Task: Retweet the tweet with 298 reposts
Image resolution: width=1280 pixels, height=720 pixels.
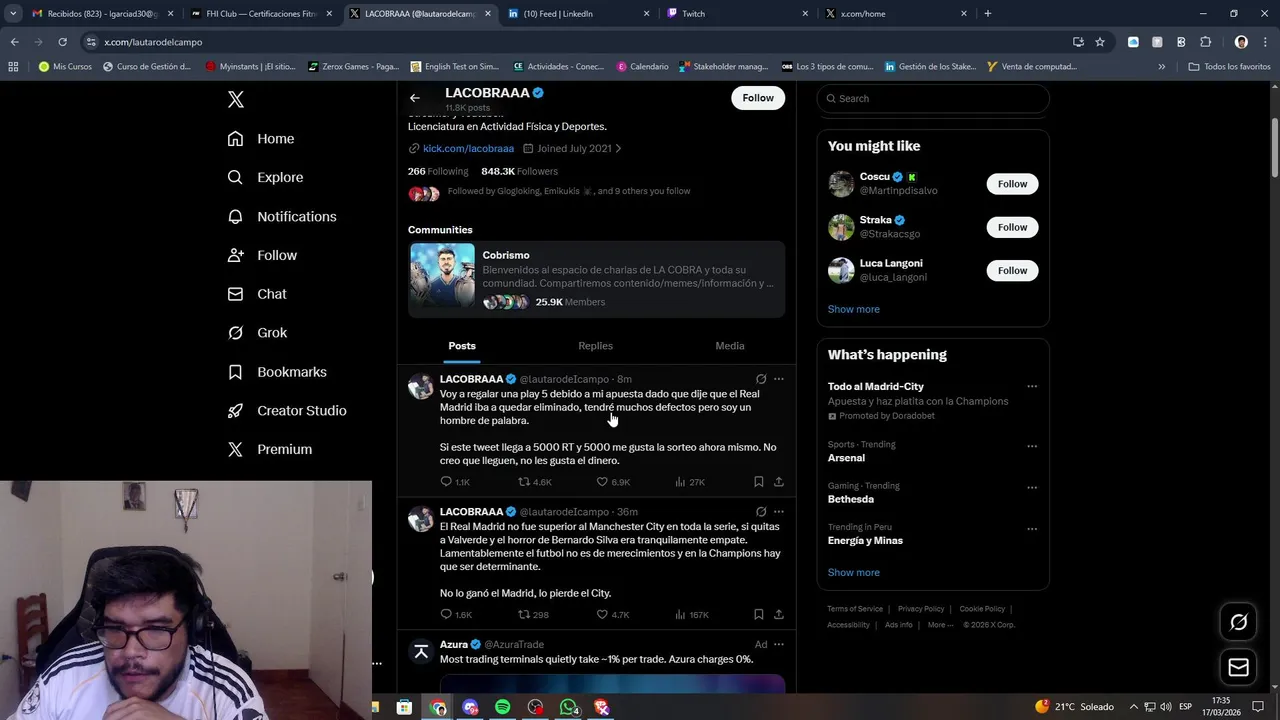Action: (x=533, y=615)
